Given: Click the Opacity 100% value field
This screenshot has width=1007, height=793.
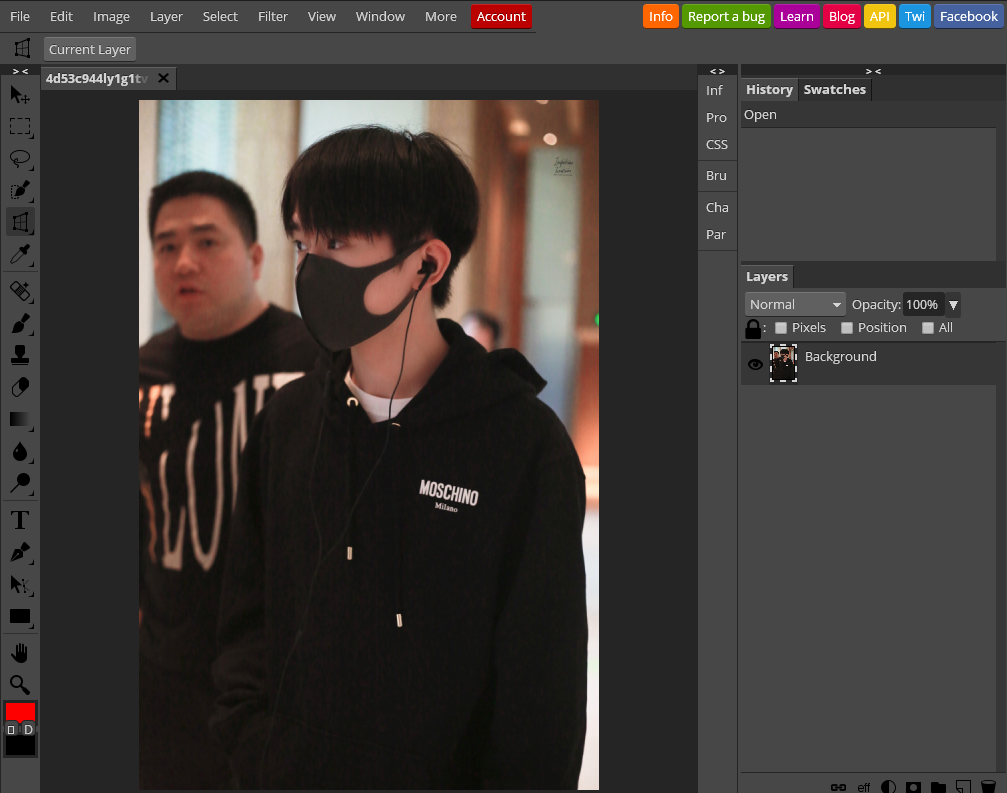Looking at the screenshot, I should 922,305.
